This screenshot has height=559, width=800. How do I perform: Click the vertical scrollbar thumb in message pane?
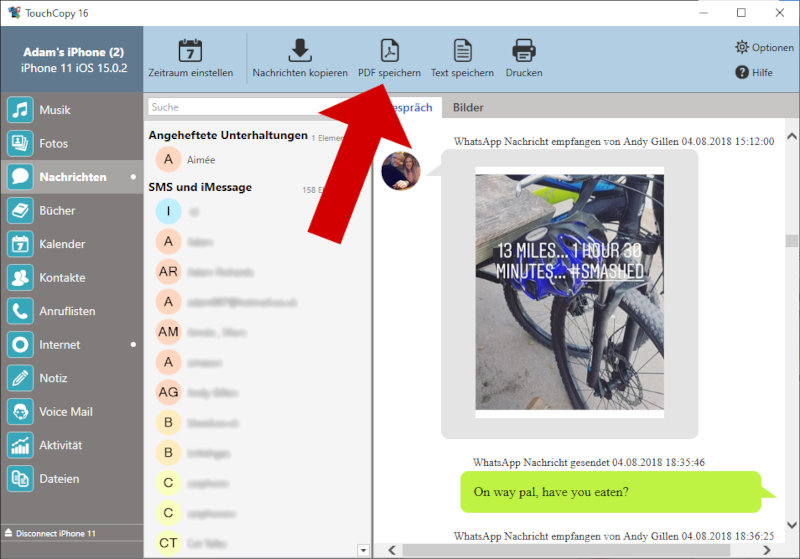pos(791,241)
